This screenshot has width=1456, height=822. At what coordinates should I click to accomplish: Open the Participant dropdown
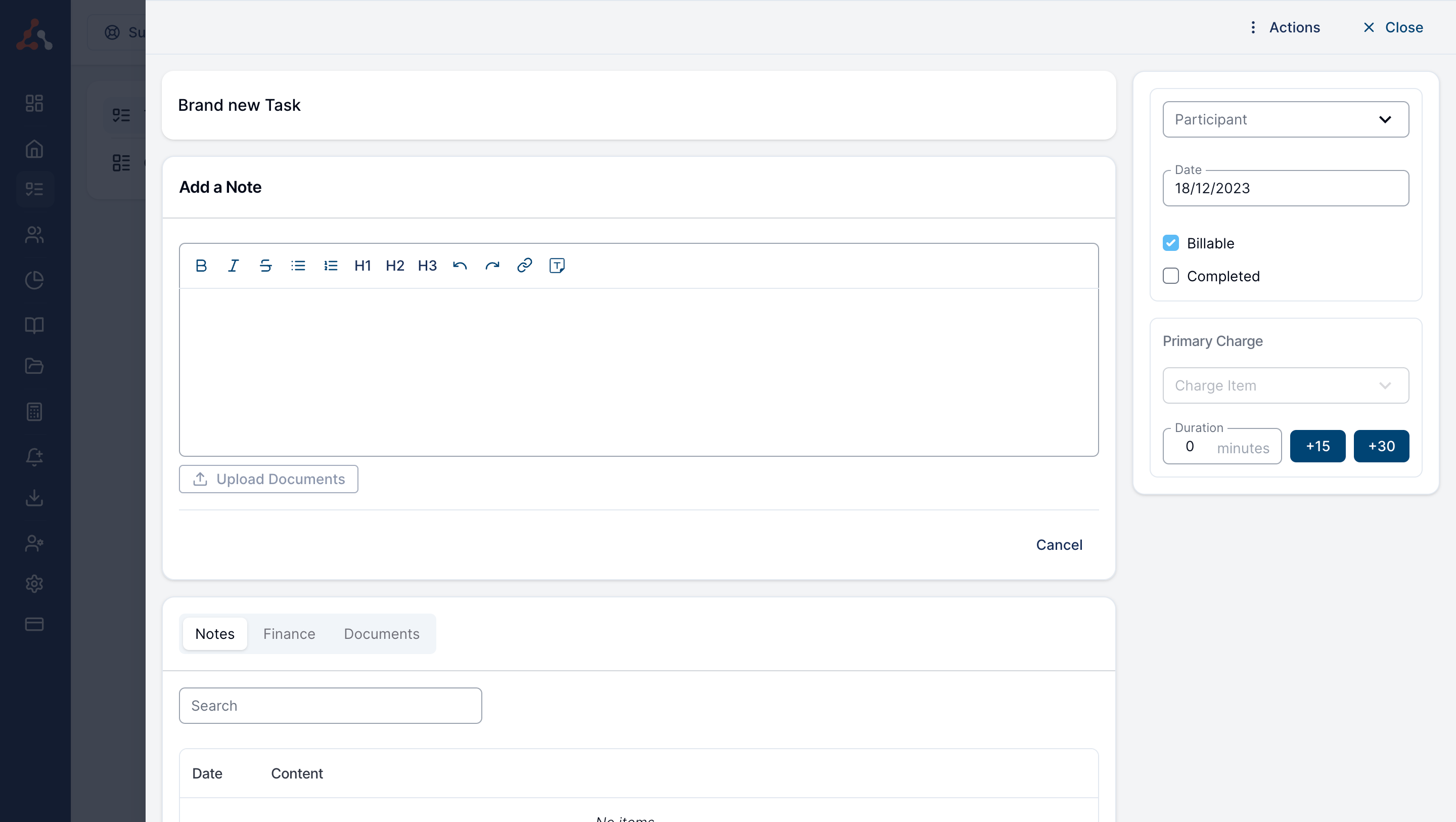coord(1285,119)
